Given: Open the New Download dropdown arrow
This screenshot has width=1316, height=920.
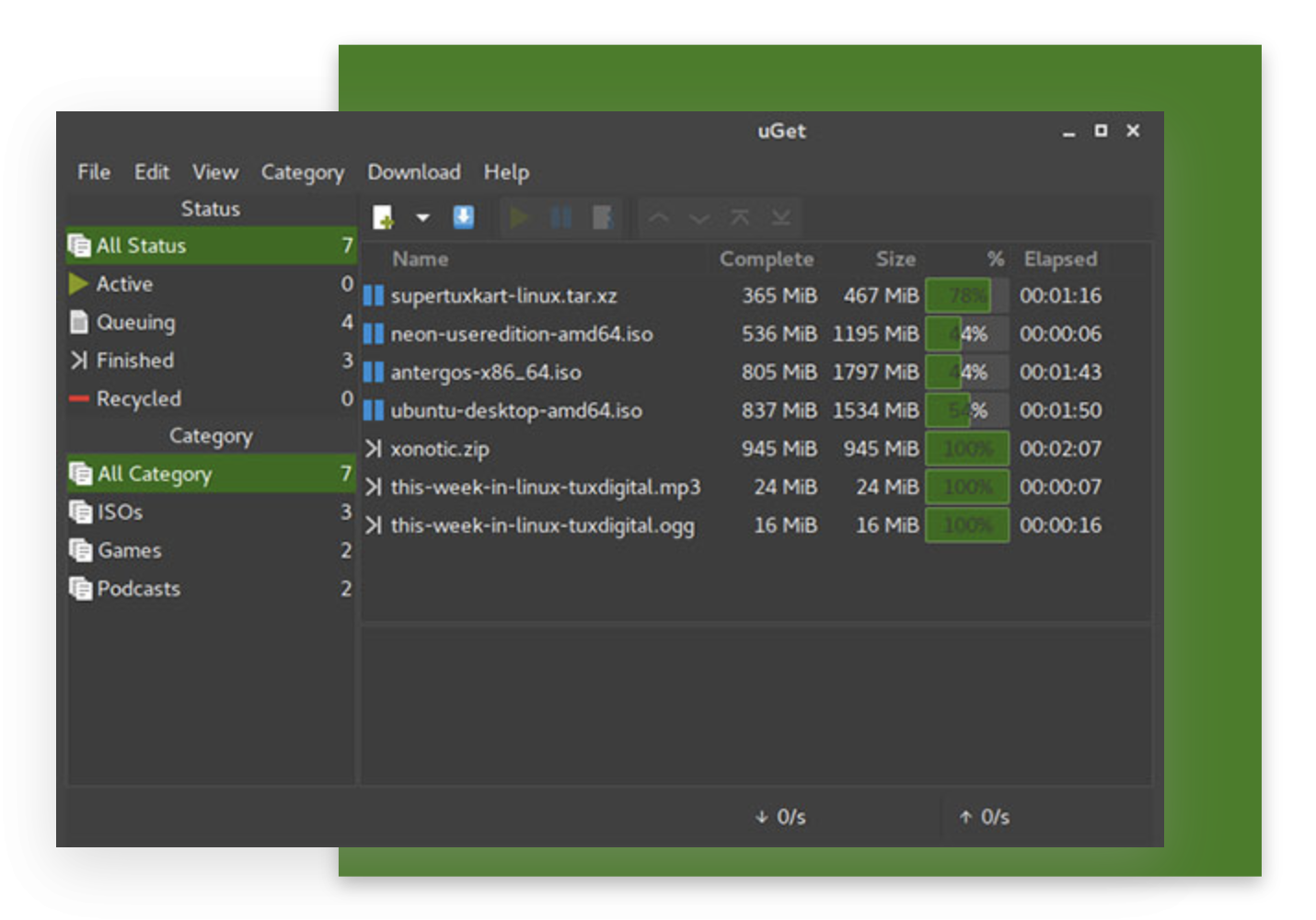Looking at the screenshot, I should tap(422, 218).
